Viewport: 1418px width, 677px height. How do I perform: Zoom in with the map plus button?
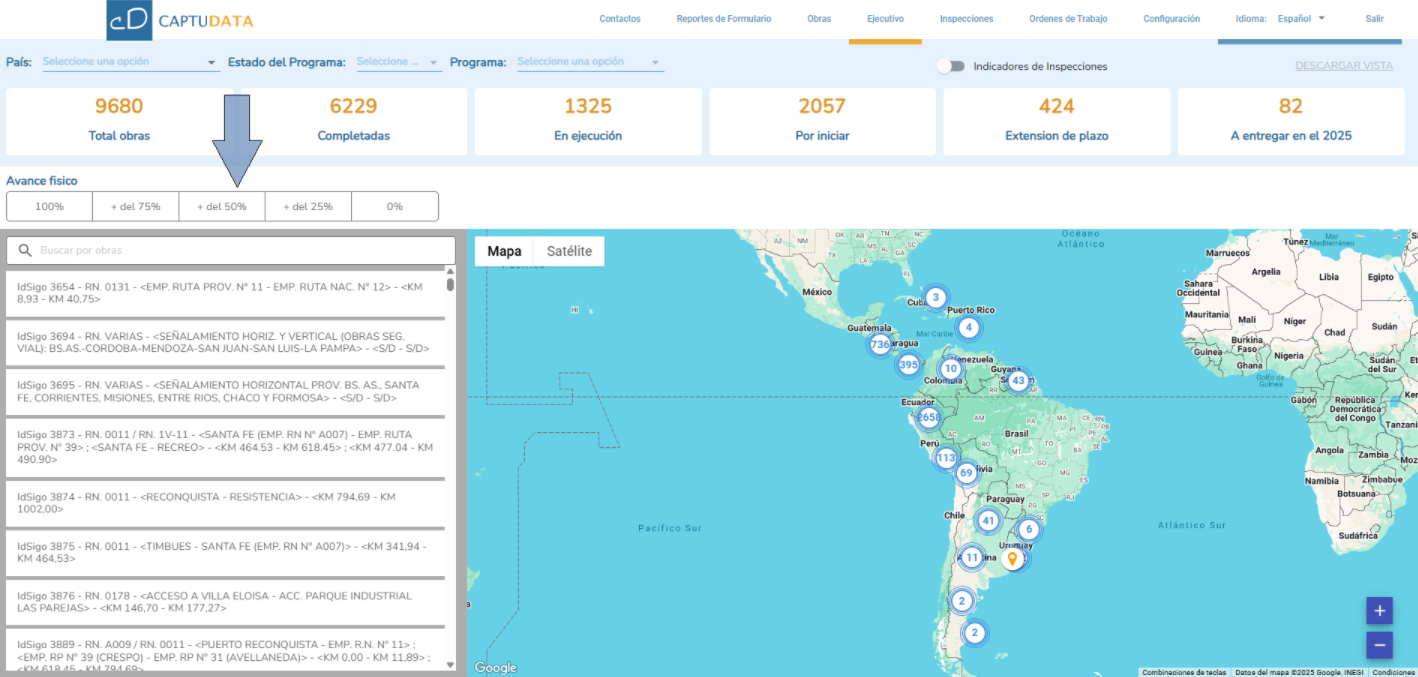pos(1379,611)
